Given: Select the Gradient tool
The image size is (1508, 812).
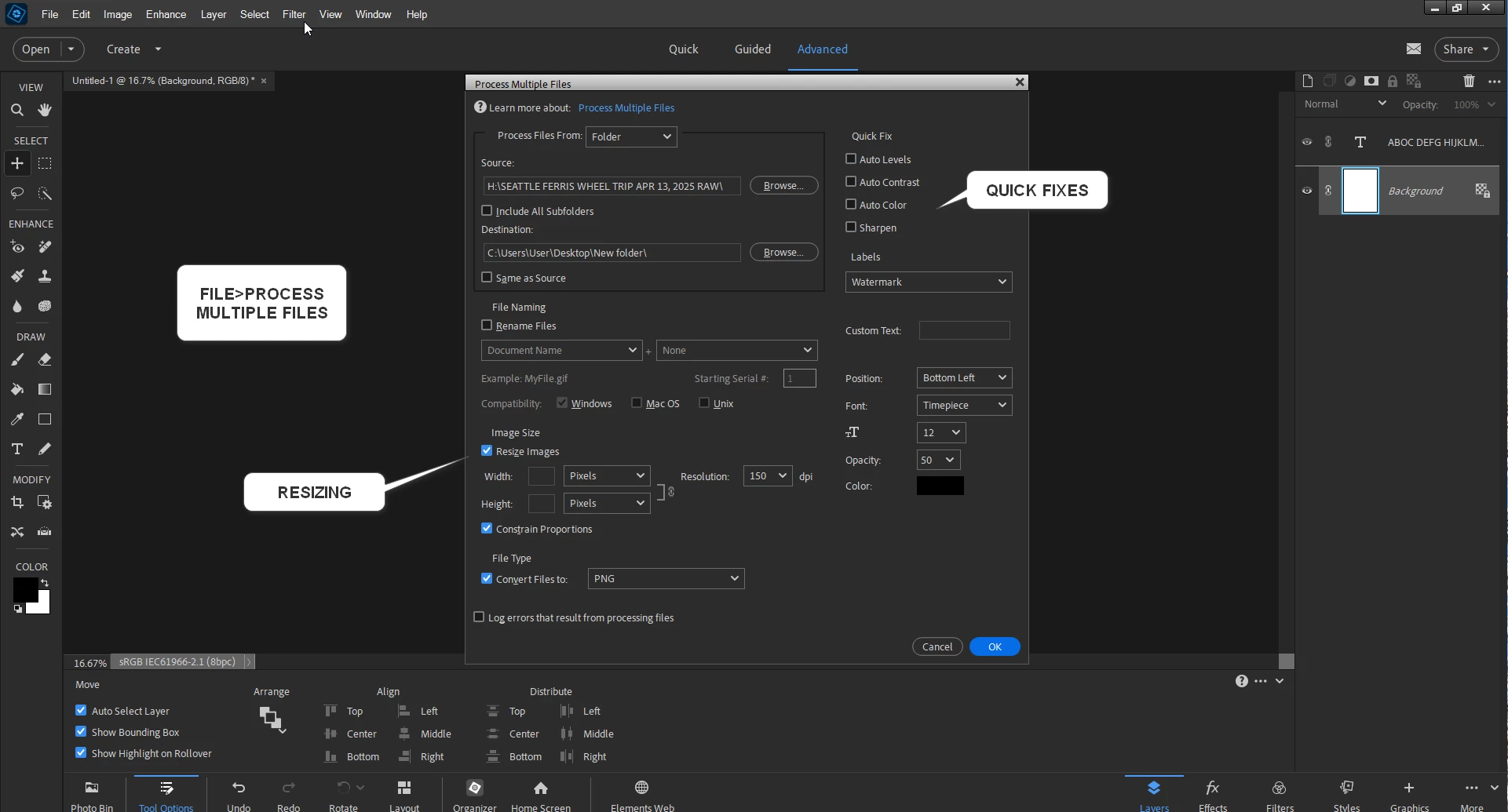Looking at the screenshot, I should click(45, 389).
